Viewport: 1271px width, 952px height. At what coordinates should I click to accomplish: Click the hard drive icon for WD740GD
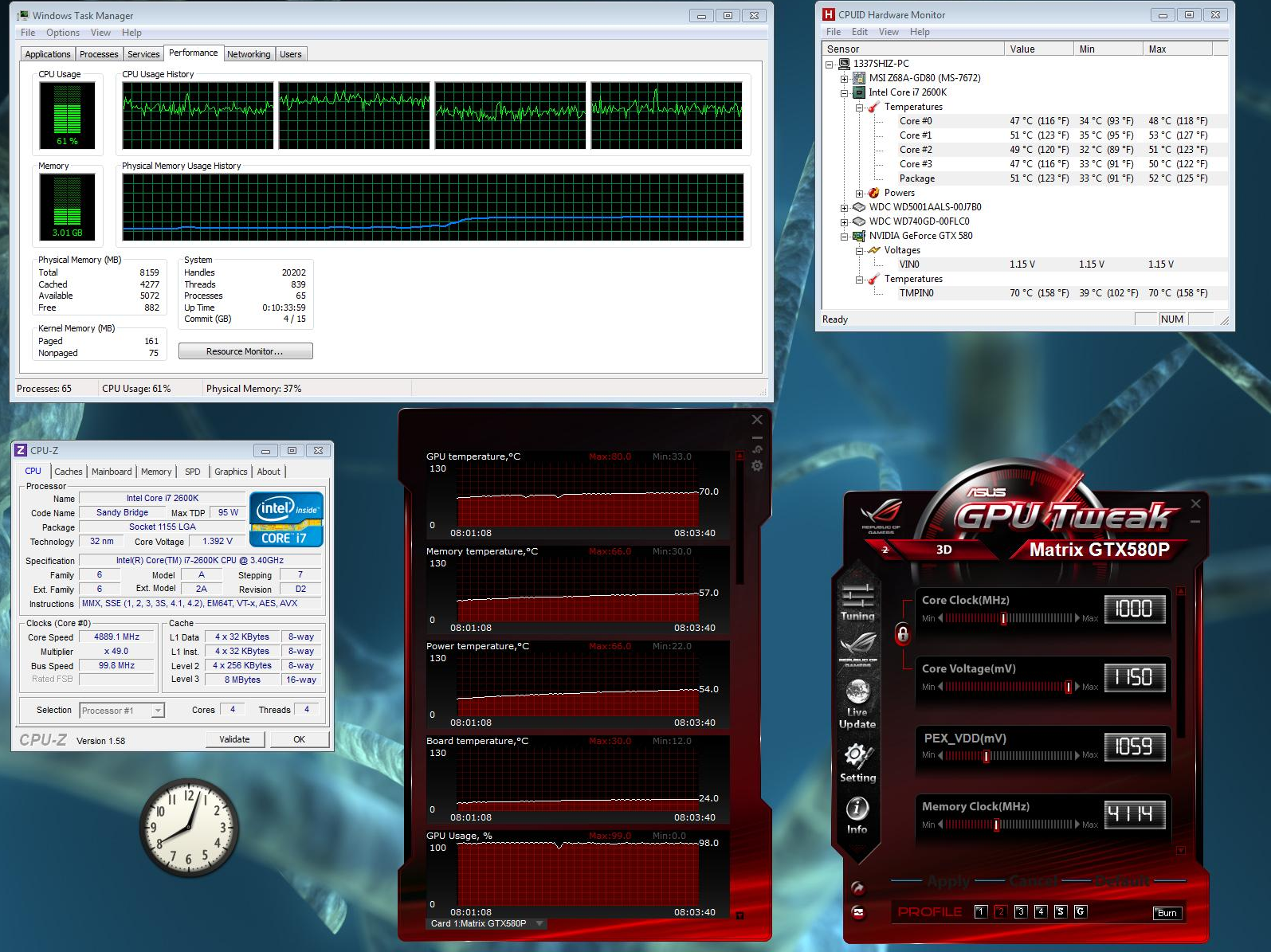click(x=859, y=221)
